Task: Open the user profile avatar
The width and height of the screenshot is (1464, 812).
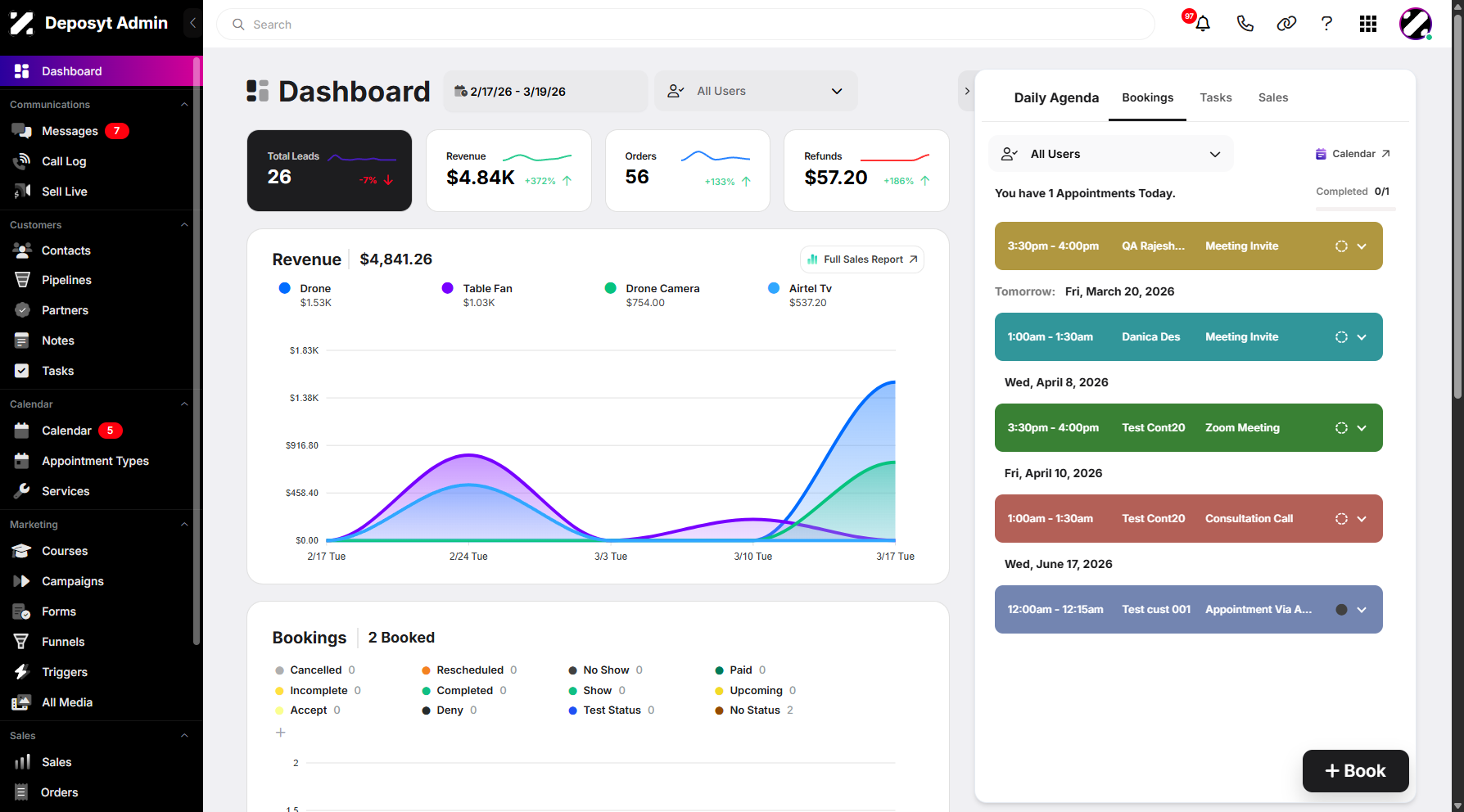Action: 1416,24
